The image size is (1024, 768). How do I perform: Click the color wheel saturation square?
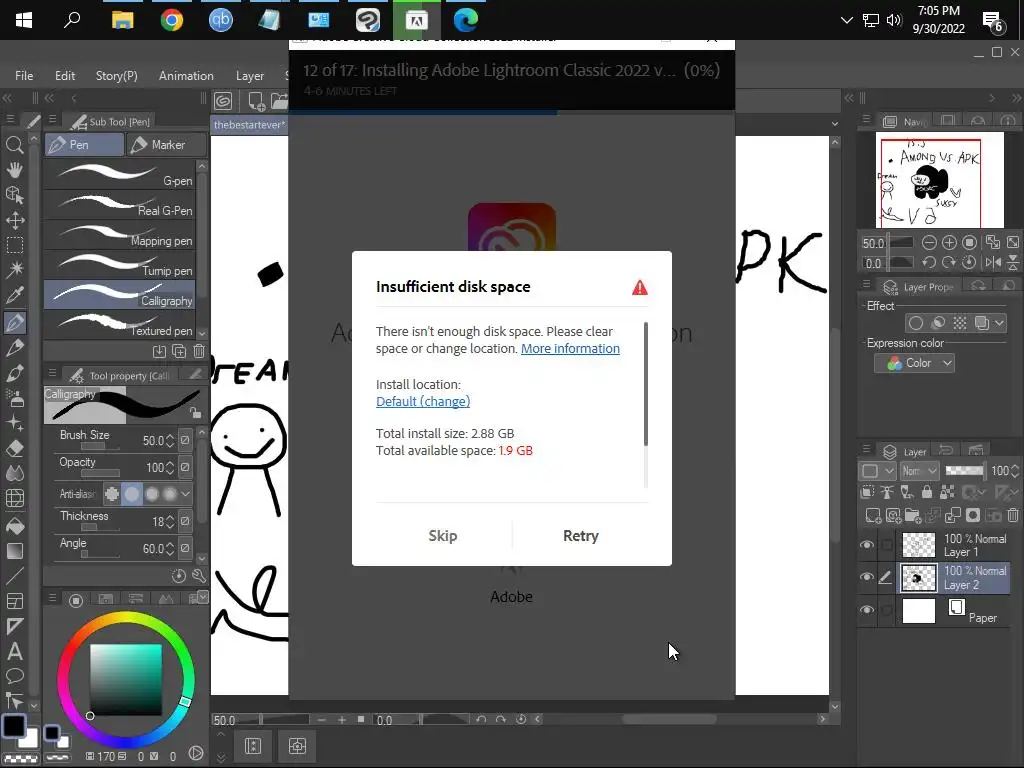[126, 680]
